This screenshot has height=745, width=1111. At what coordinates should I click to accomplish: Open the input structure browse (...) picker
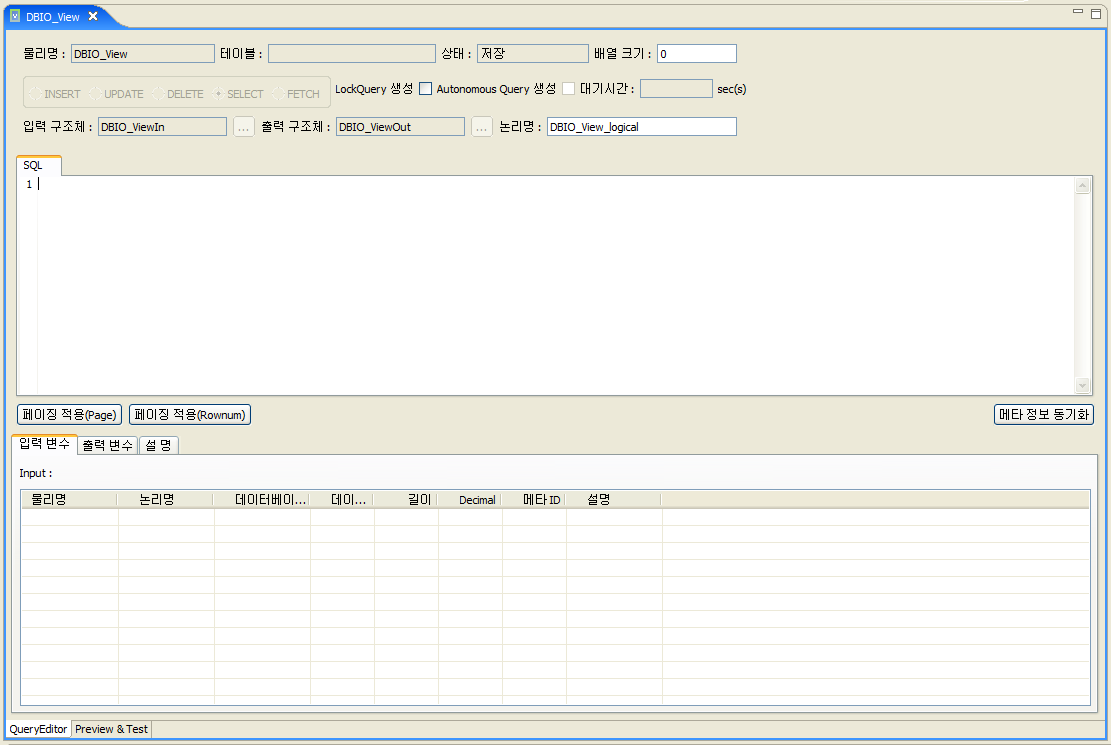tap(243, 126)
